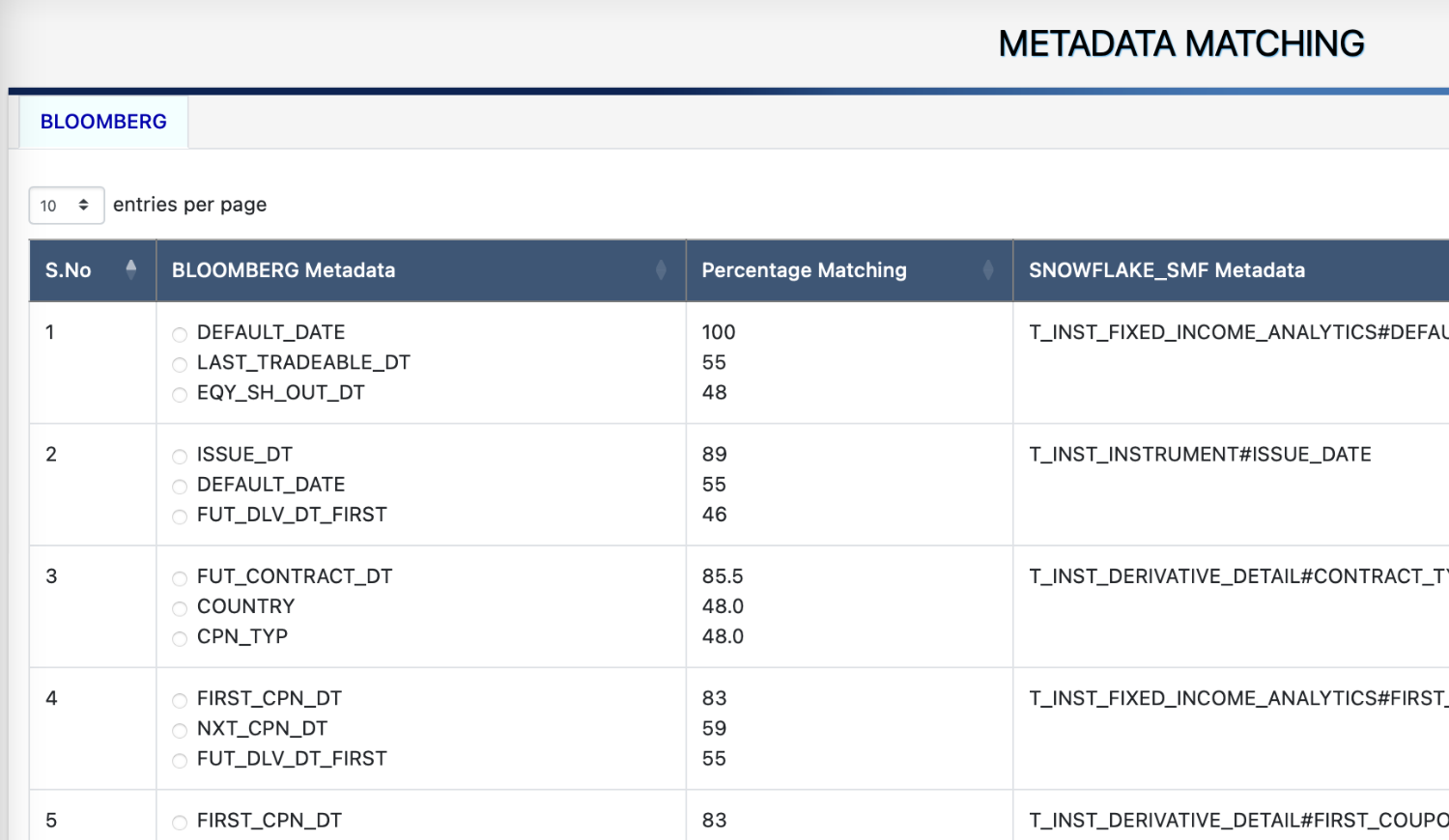Select NXT_CPN_DT radio option
The image size is (1449, 840).
click(180, 731)
